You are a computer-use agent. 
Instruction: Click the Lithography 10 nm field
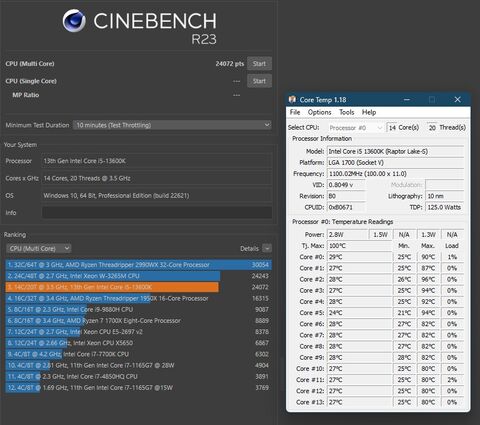pos(445,196)
